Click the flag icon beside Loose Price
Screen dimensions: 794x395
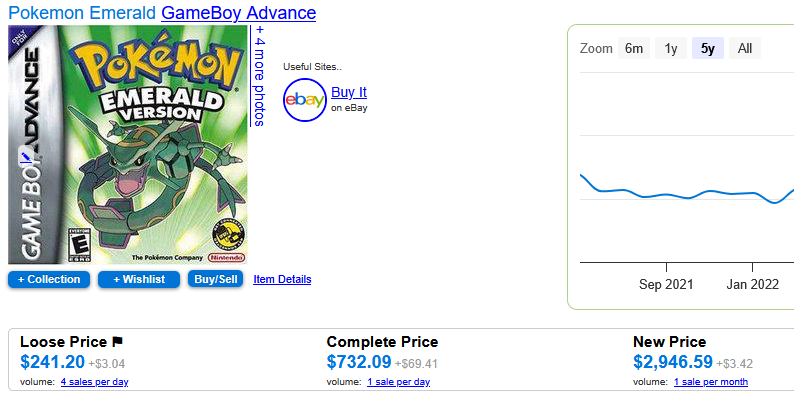click(117, 342)
